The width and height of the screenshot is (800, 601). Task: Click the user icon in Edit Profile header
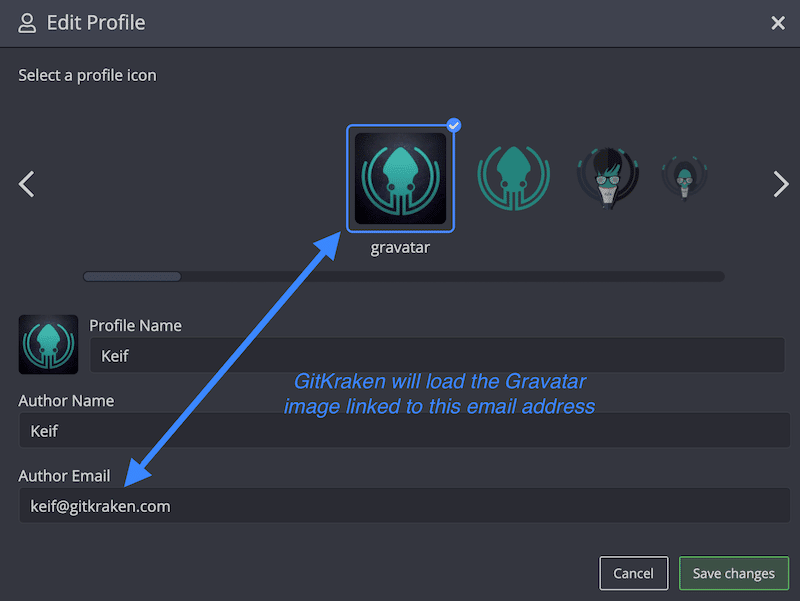(x=27, y=22)
